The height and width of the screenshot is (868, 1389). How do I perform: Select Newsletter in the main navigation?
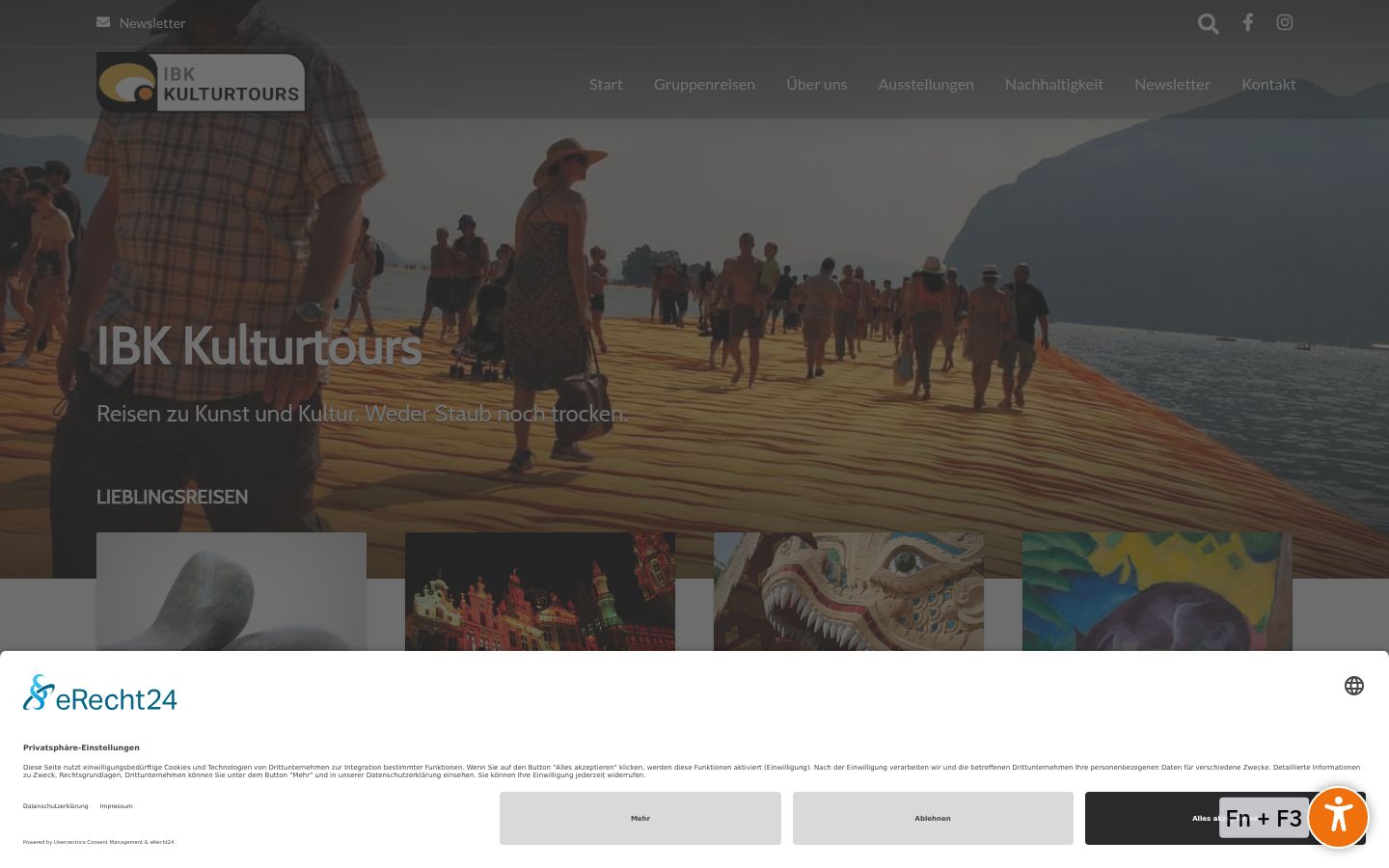click(1172, 84)
